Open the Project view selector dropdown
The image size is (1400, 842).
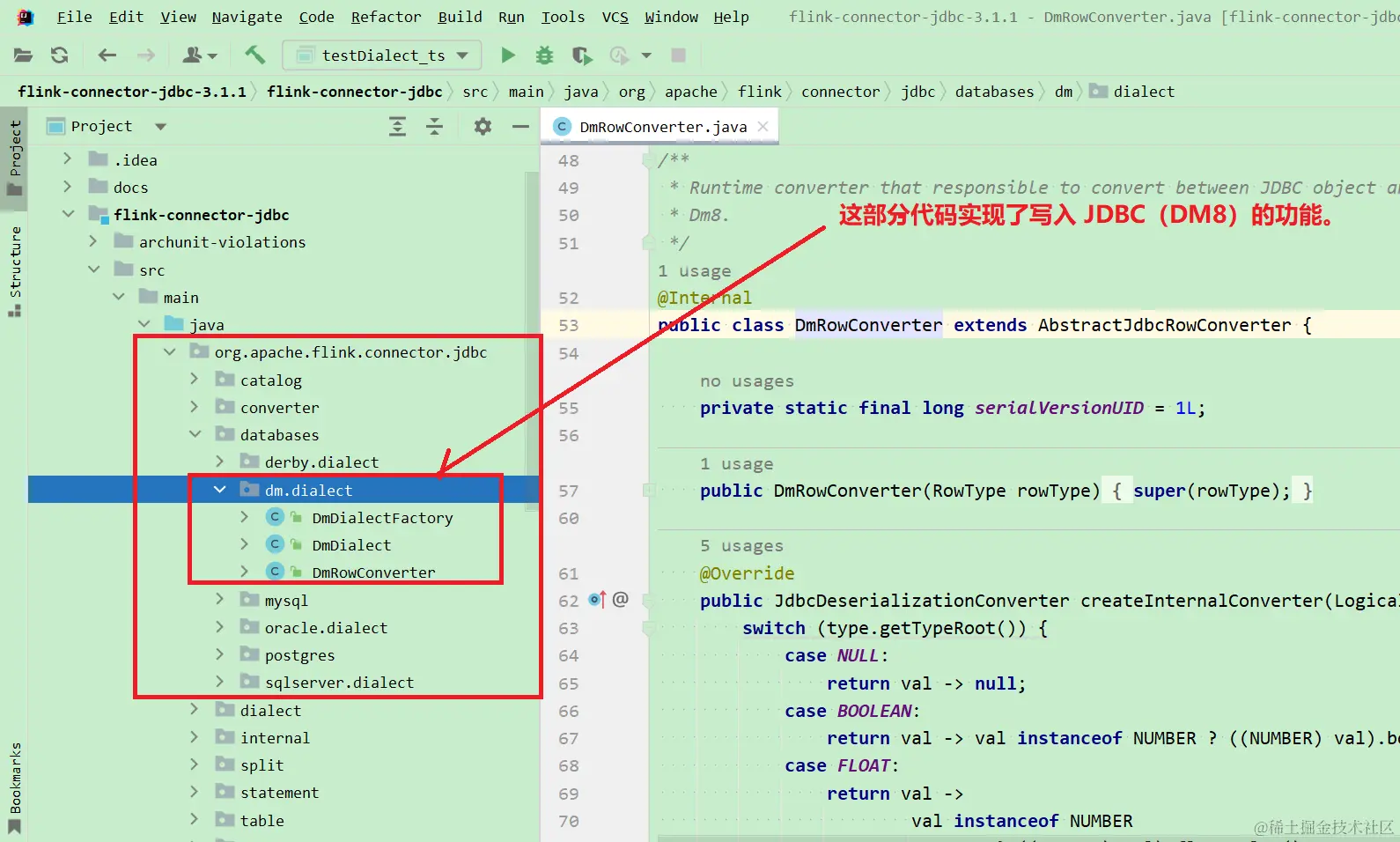[160, 127]
